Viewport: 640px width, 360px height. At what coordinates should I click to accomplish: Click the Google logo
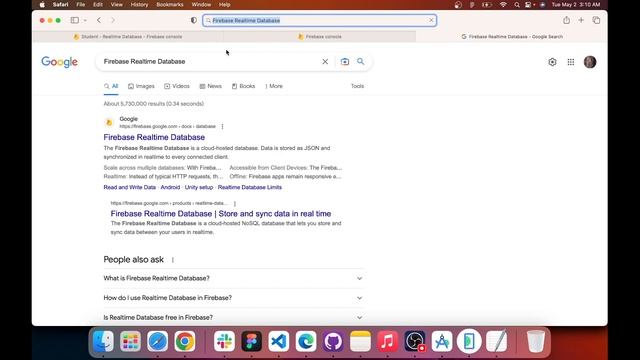point(60,62)
